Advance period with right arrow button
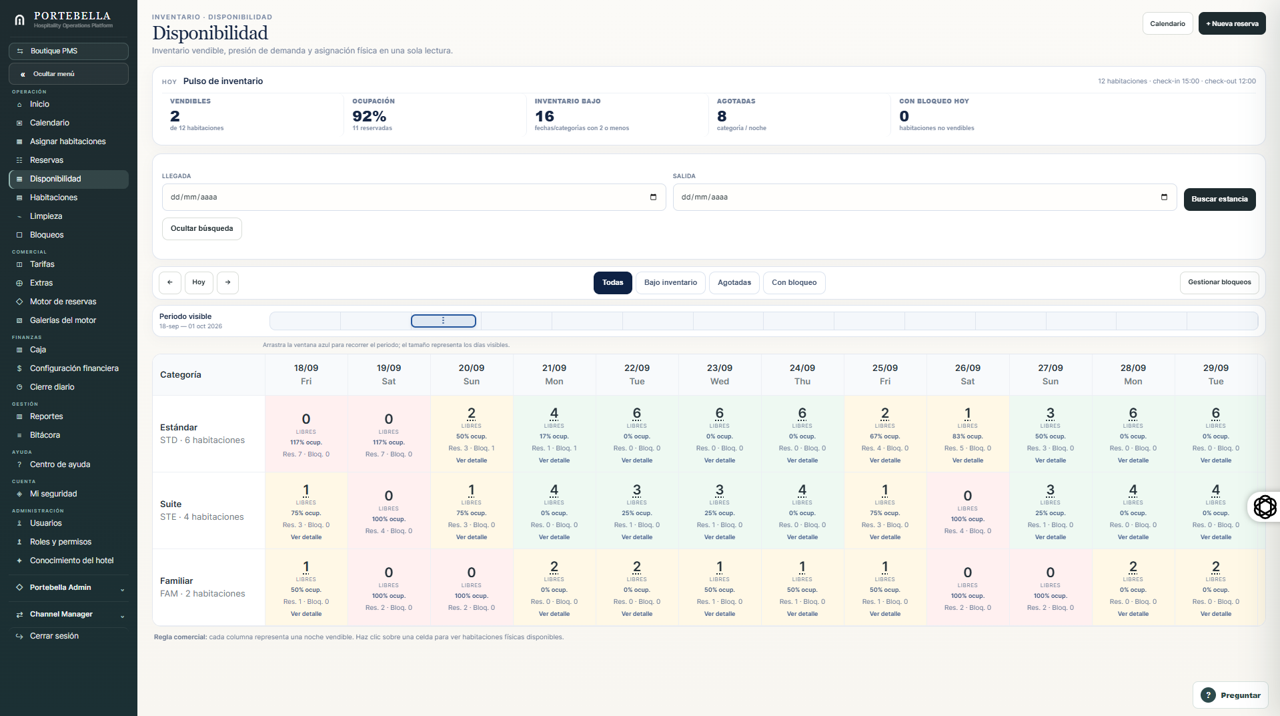 tap(227, 282)
